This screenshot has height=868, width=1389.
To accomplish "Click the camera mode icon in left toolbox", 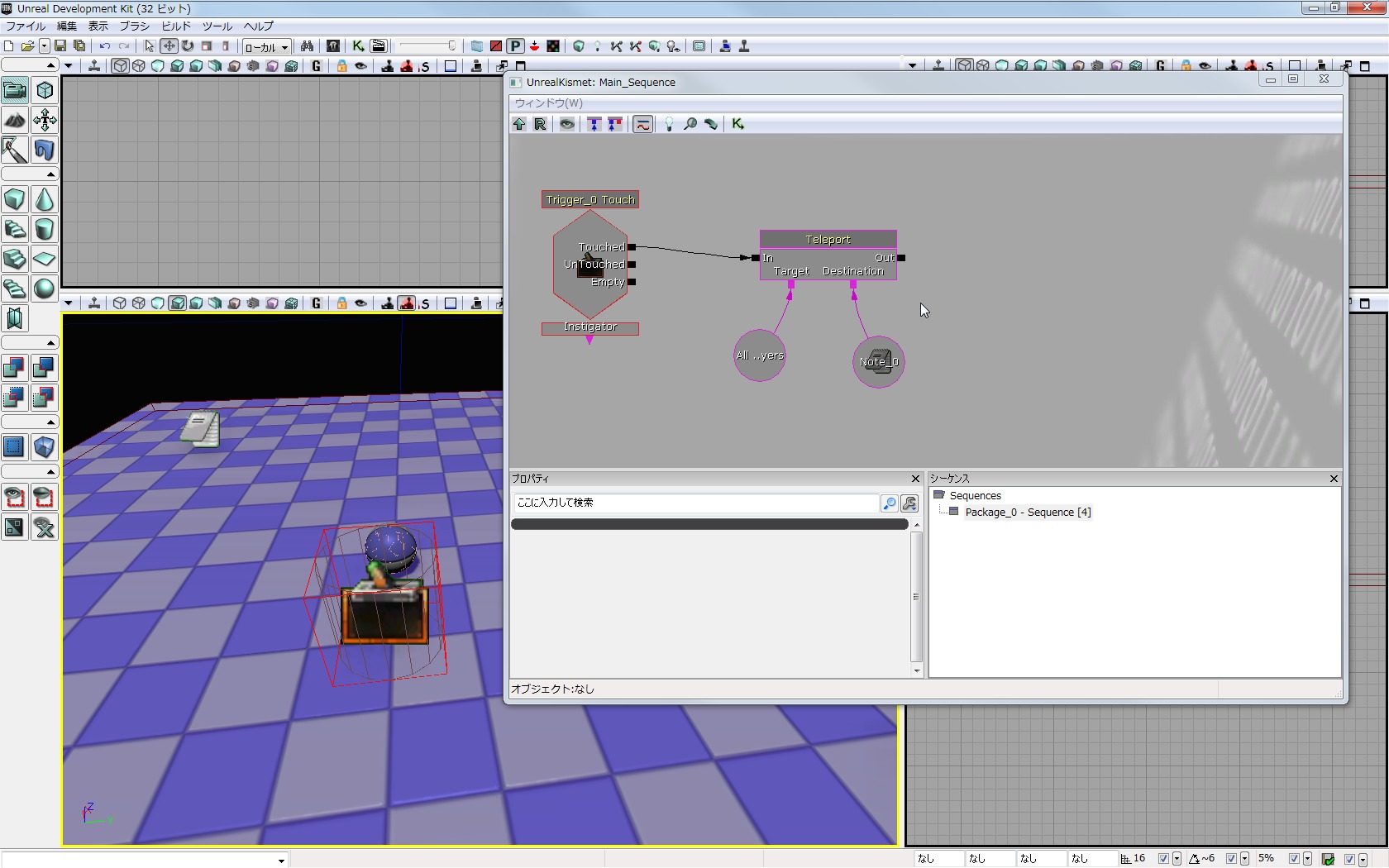I will click(15, 90).
